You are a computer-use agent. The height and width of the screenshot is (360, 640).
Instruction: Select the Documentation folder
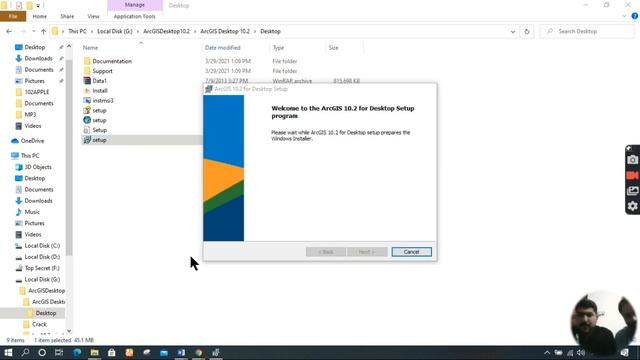(x=112, y=61)
